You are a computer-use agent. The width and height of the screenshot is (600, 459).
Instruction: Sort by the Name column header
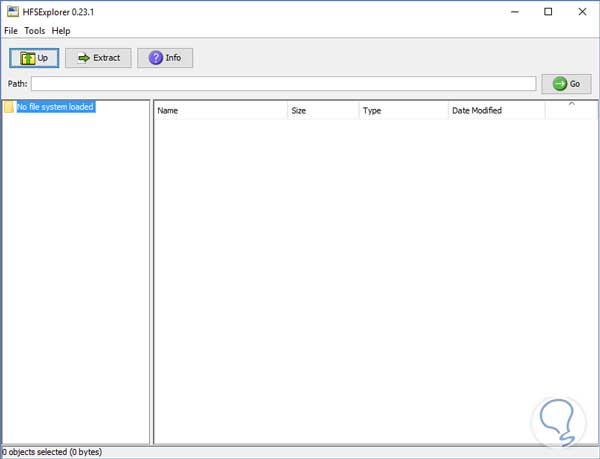(220, 111)
